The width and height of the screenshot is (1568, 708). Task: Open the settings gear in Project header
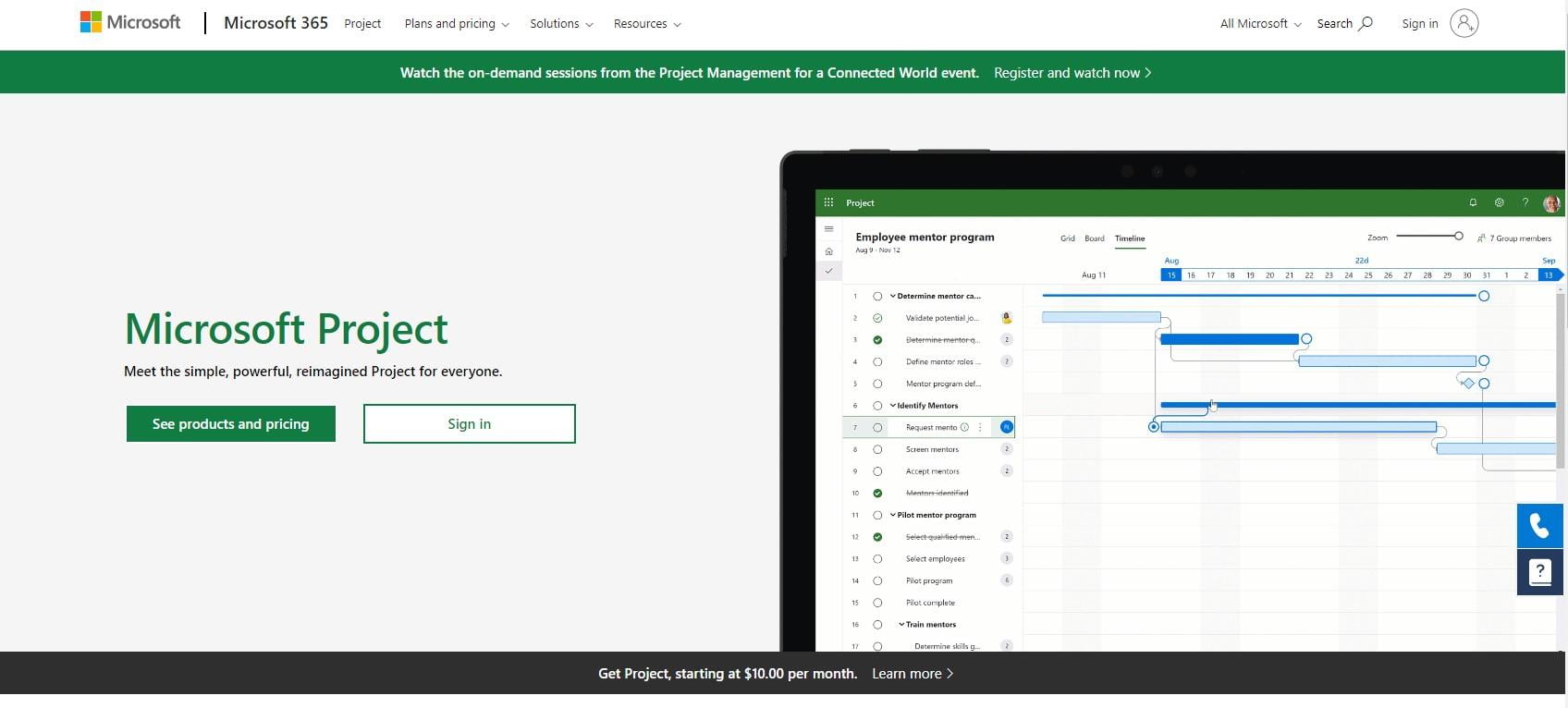point(1500,202)
